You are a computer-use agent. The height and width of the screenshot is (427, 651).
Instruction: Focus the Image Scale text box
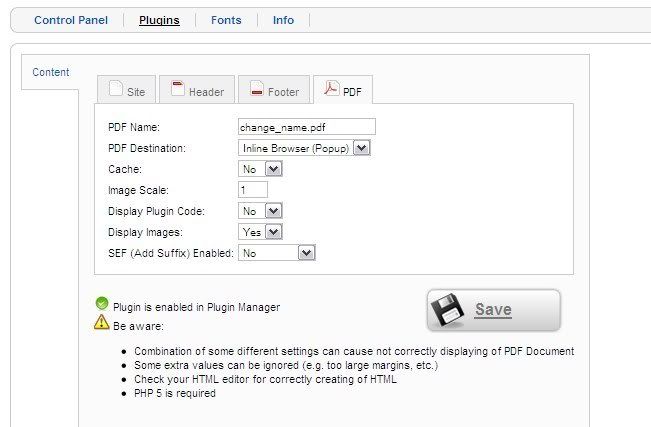(252, 190)
